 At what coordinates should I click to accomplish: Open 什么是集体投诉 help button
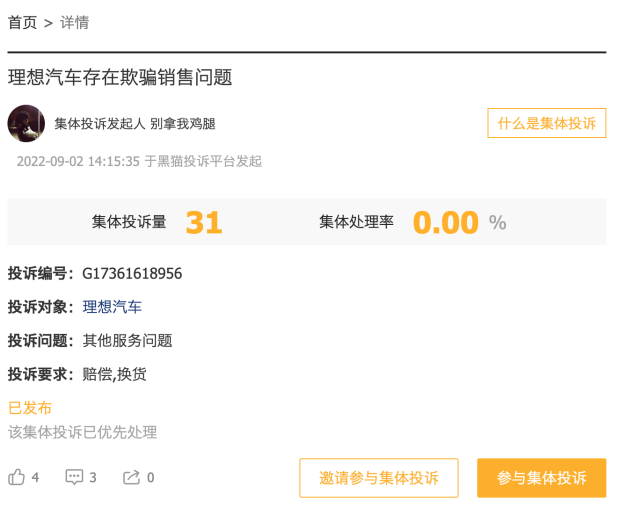[546, 123]
